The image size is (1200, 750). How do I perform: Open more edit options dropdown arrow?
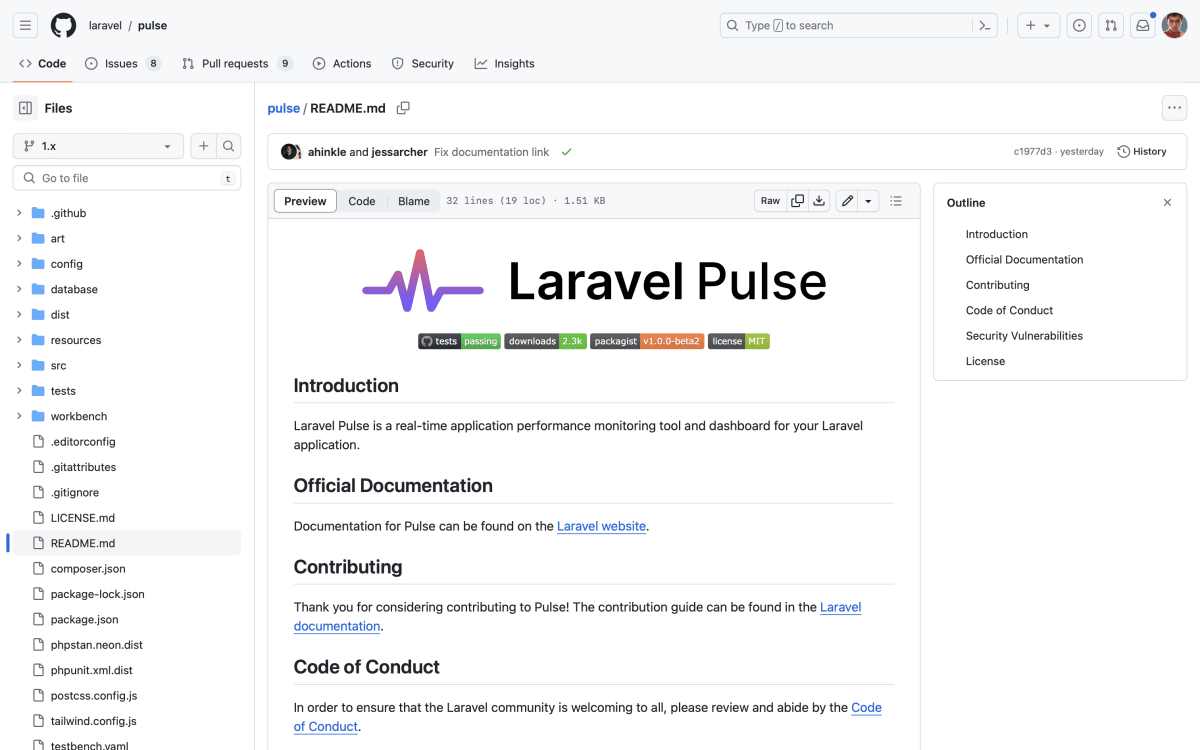click(868, 201)
